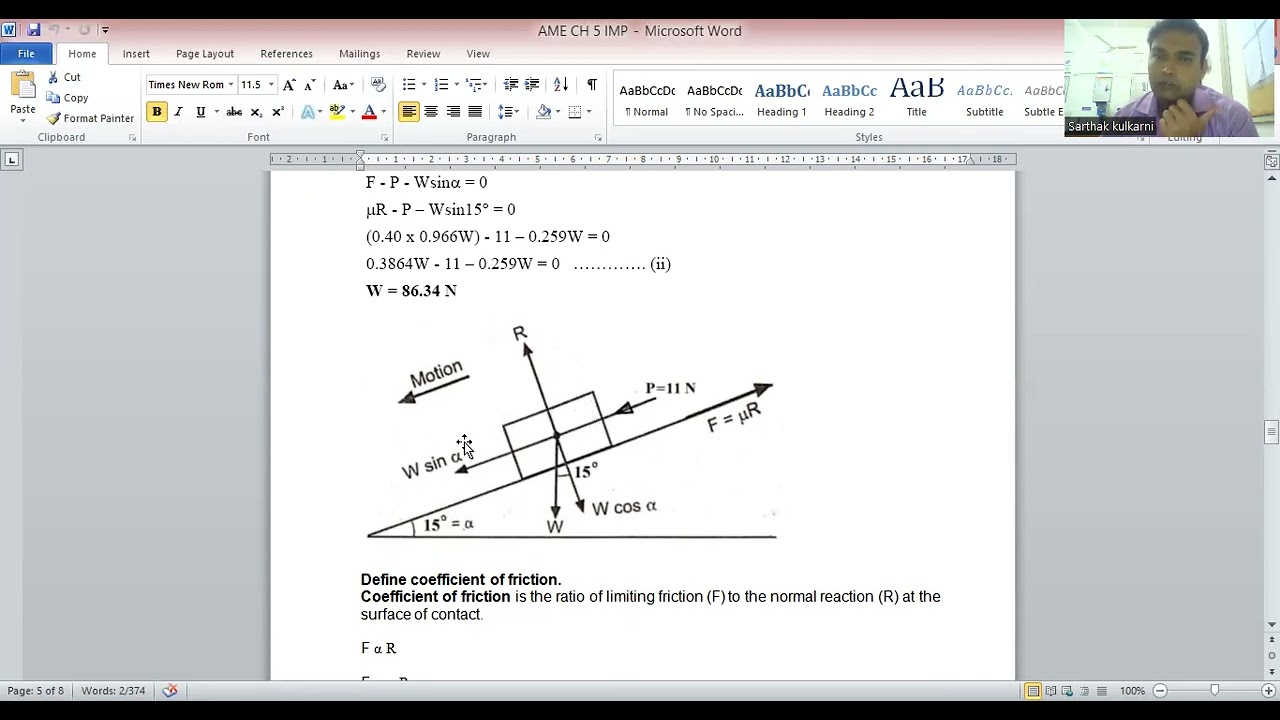Toggle Bold formatting

[x=156, y=112]
